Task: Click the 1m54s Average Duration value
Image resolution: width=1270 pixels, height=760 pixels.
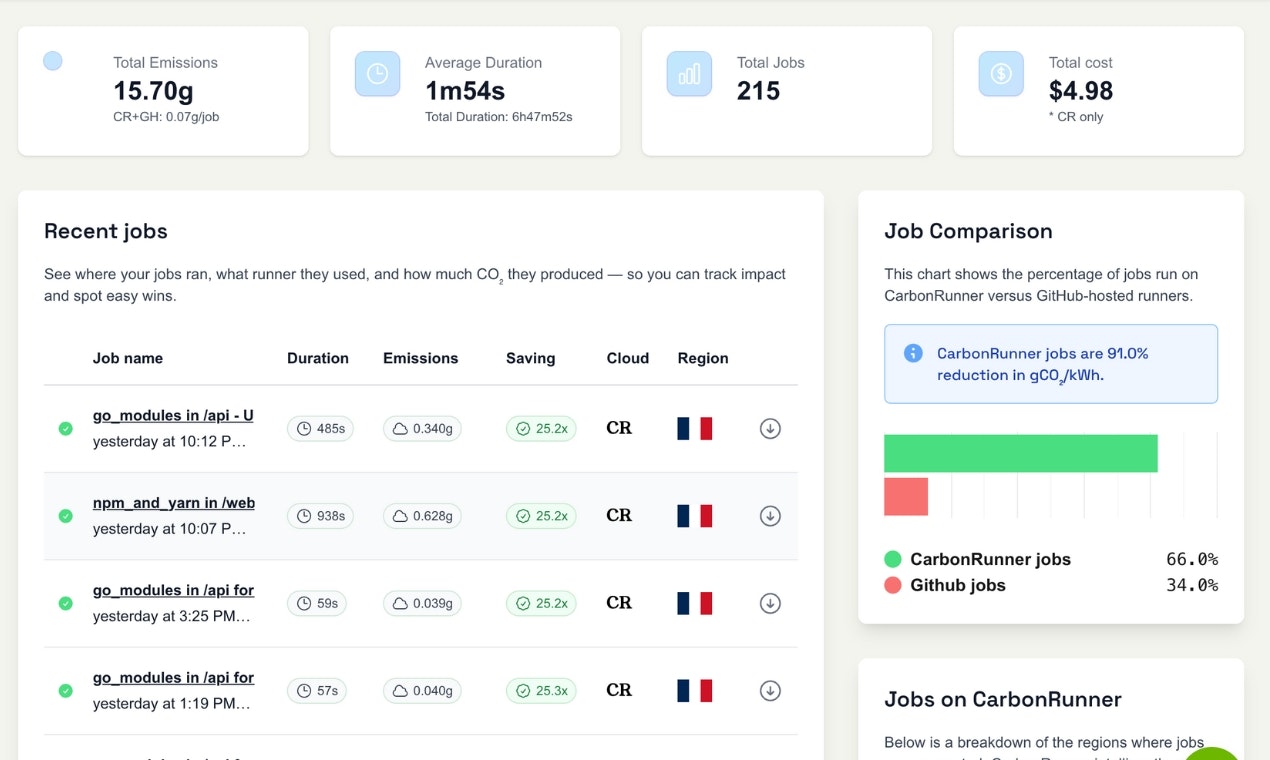Action: coord(465,91)
